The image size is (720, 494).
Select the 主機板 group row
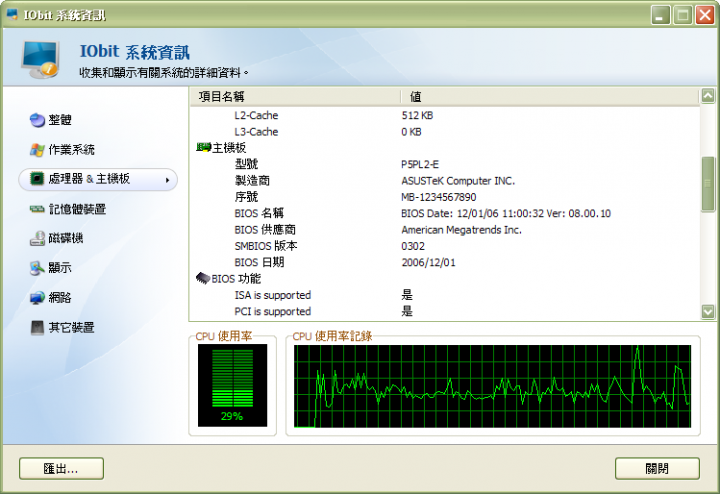[x=444, y=148]
